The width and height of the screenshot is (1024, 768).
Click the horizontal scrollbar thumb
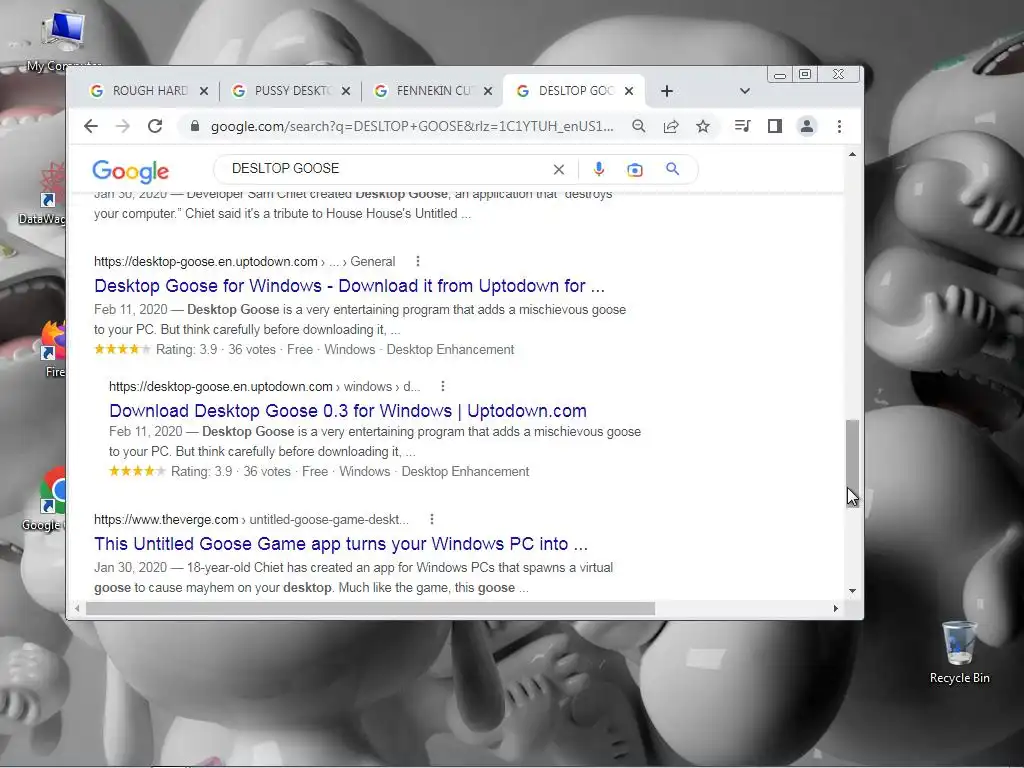370,608
